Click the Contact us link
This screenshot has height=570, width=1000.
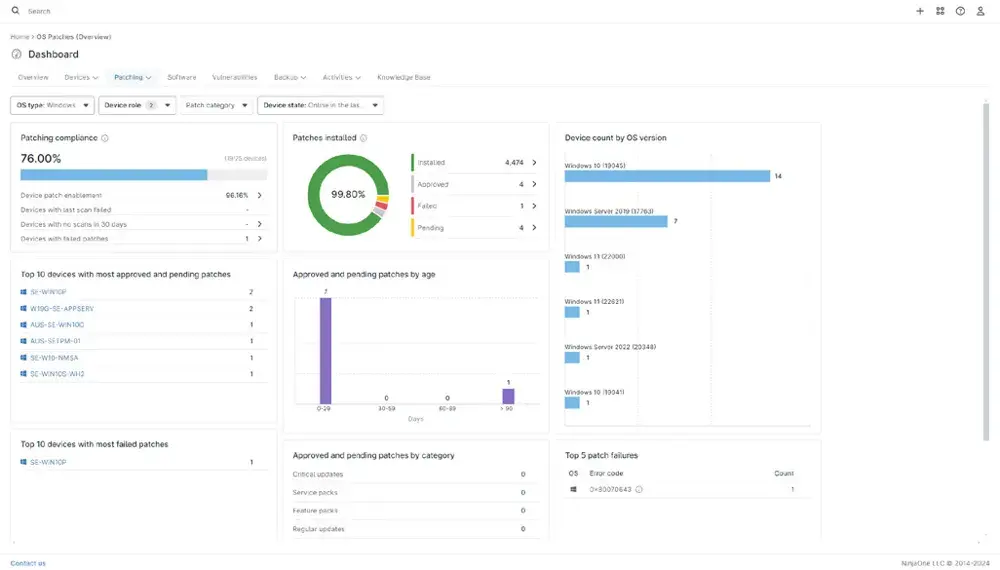point(28,563)
